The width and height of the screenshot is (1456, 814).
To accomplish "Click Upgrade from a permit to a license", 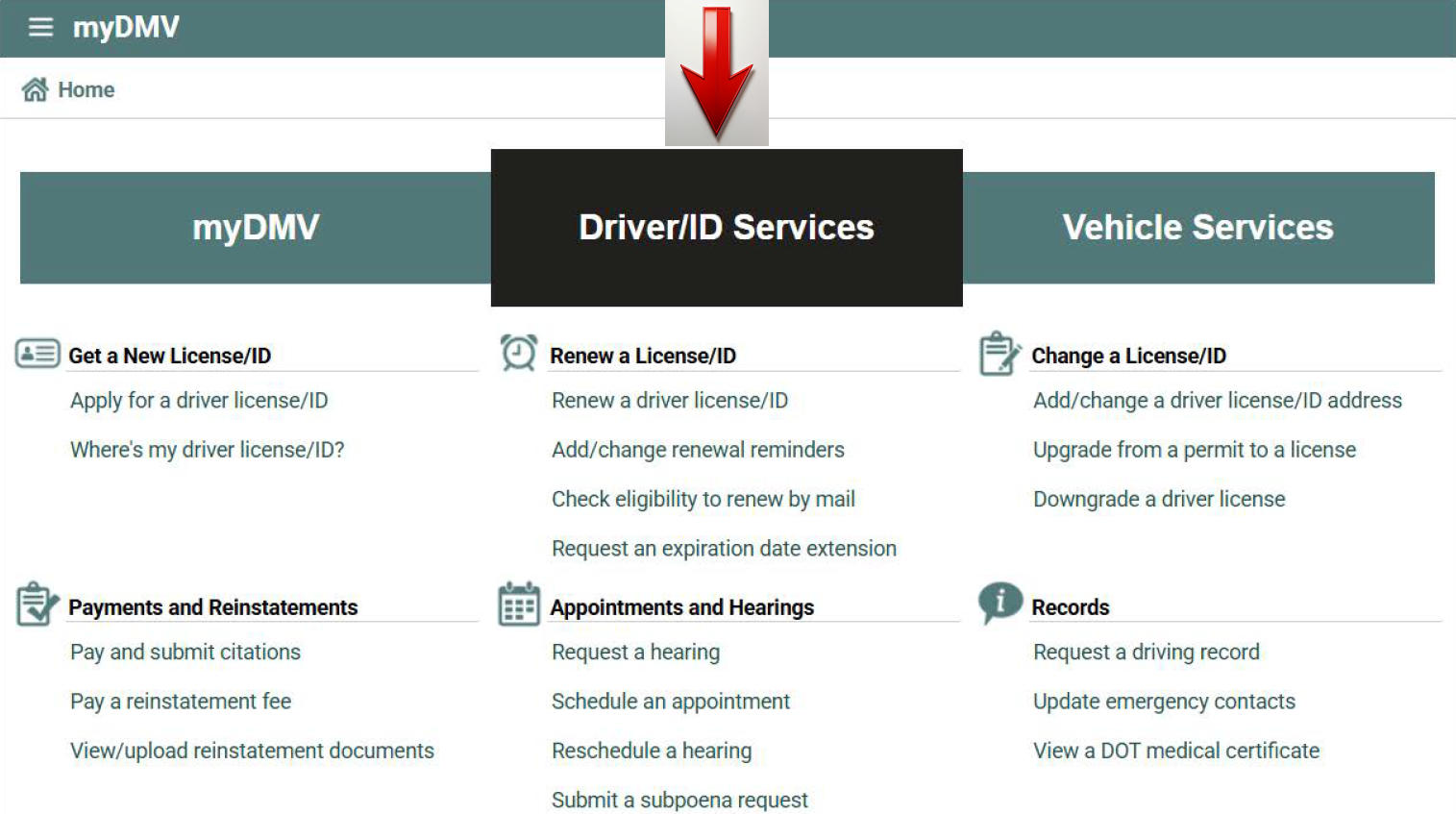I will pos(1194,449).
